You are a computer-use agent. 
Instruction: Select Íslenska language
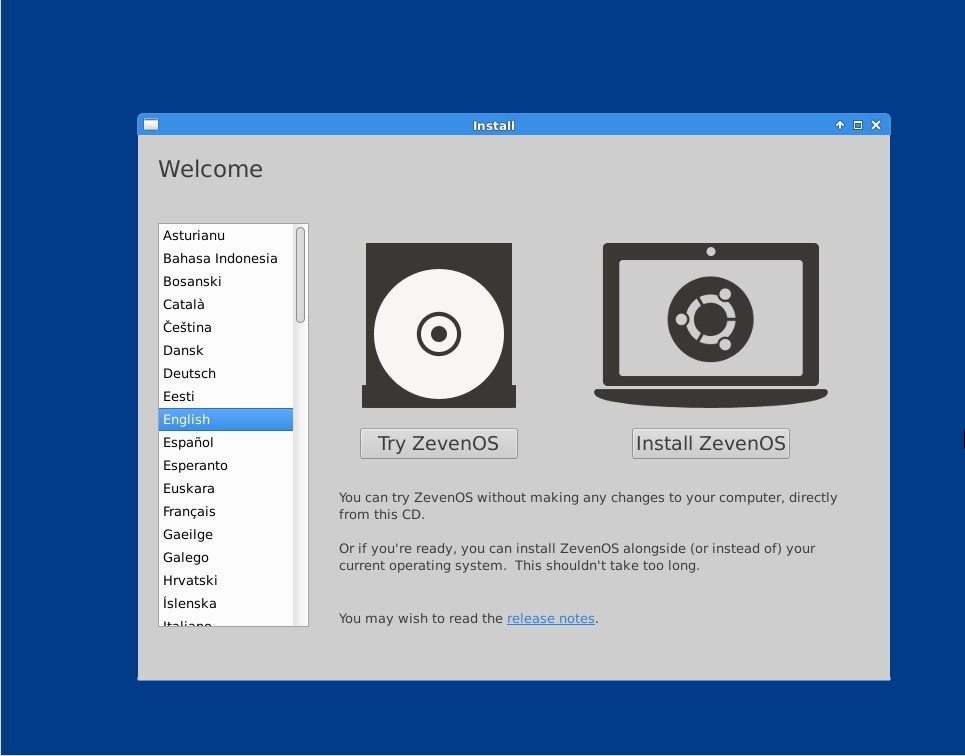coord(226,603)
